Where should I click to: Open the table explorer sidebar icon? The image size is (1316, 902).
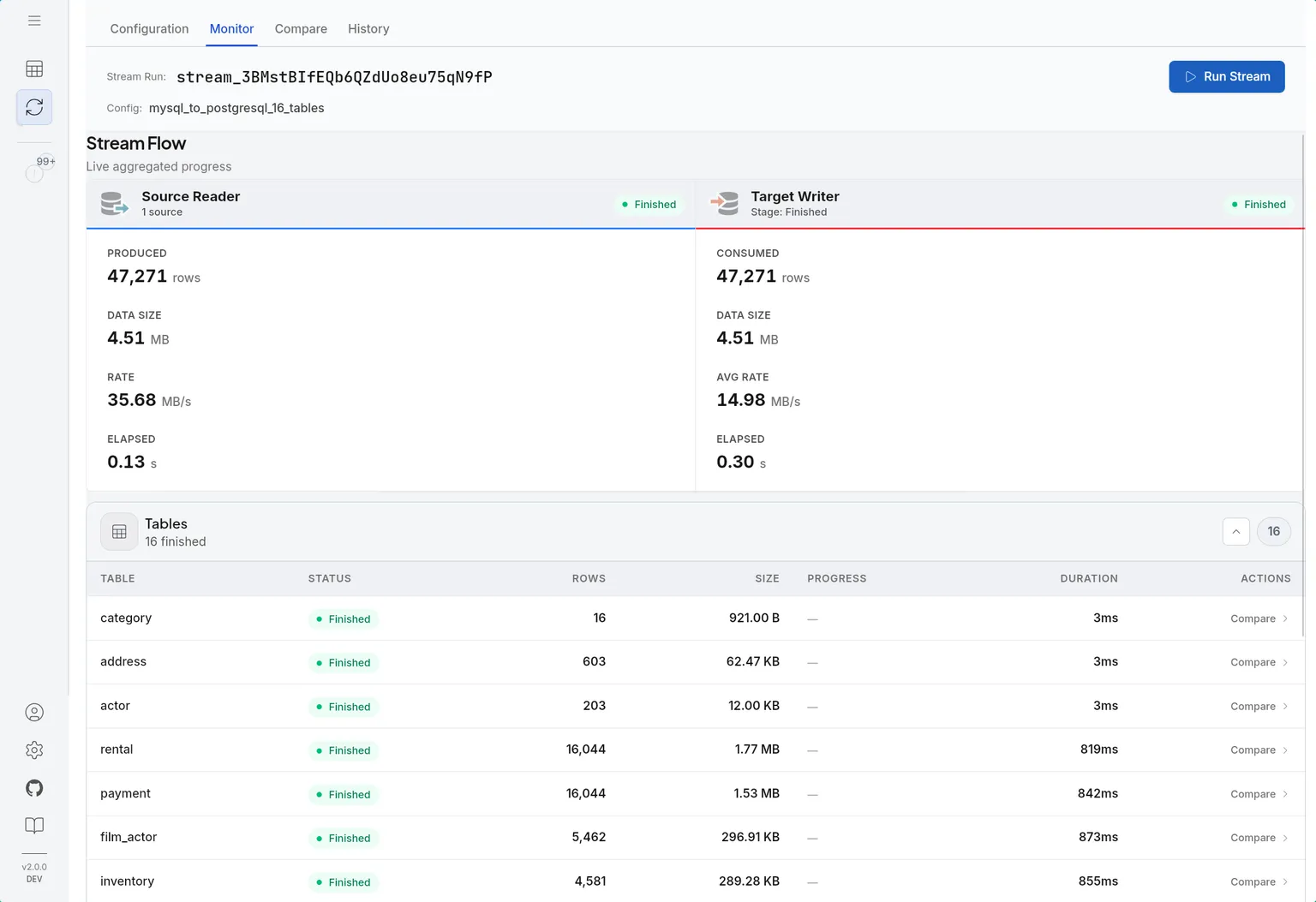pos(34,69)
